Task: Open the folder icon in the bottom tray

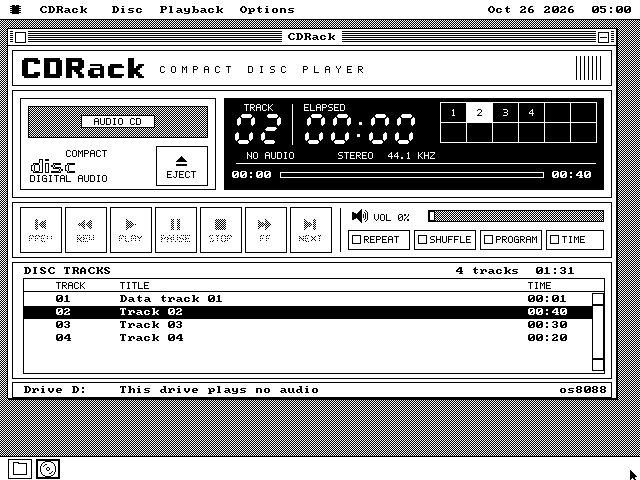Action: (20, 469)
